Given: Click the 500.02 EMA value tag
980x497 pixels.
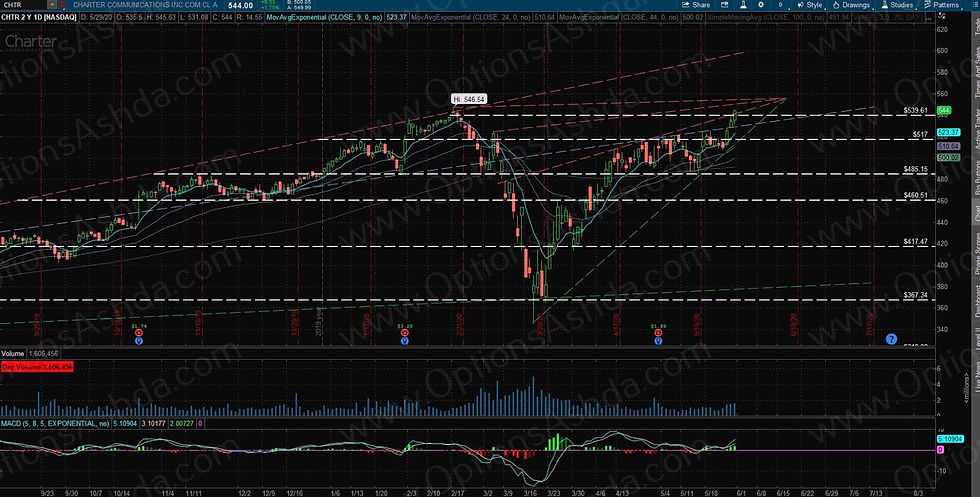Looking at the screenshot, I should click(948, 158).
